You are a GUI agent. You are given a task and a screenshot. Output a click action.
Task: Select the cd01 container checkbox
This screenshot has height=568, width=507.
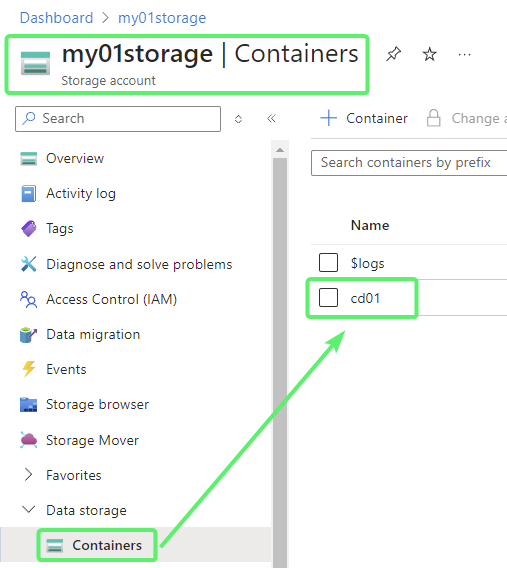pos(328,297)
